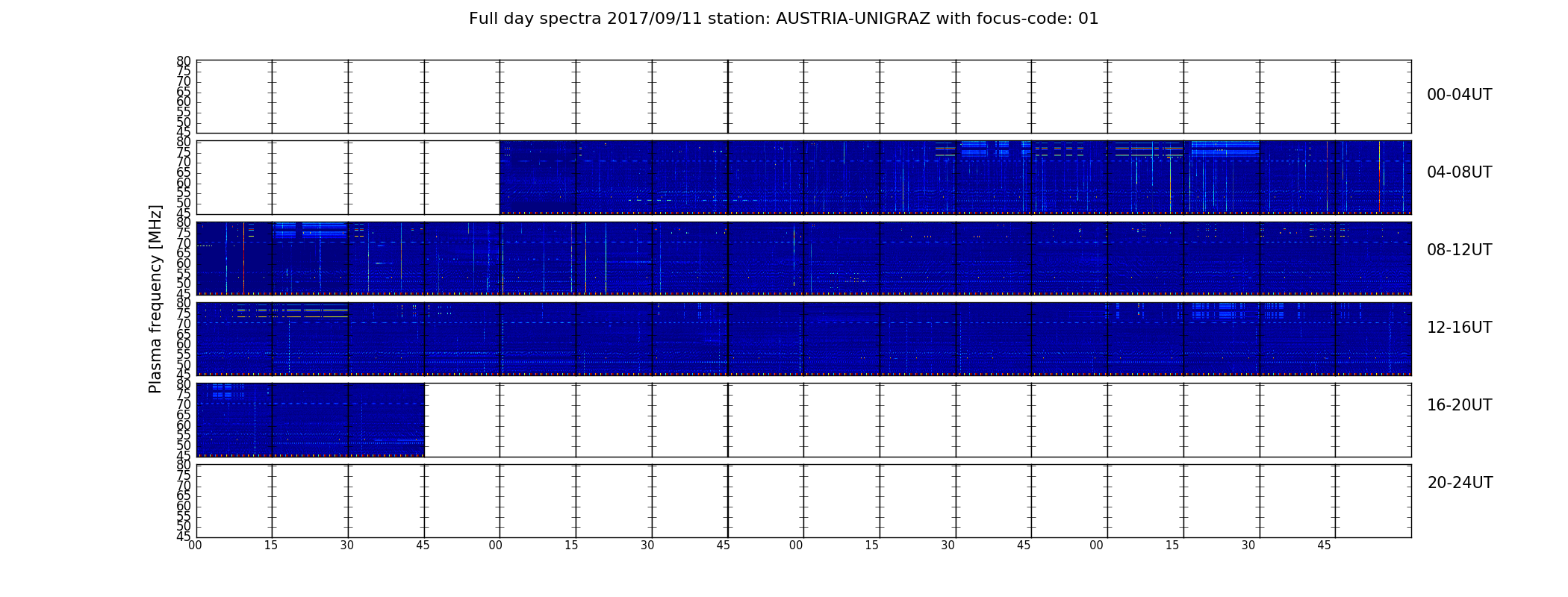Select the "16-20UT" row label
This screenshot has height=597, width=1568.
click(1459, 405)
